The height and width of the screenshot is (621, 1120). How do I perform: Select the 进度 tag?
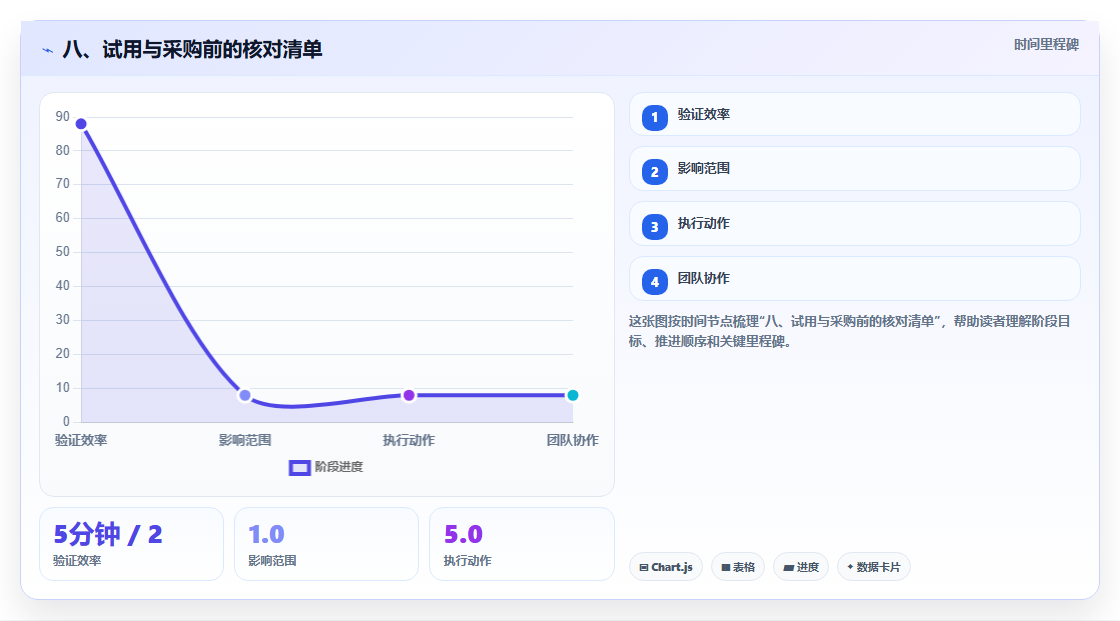point(801,567)
